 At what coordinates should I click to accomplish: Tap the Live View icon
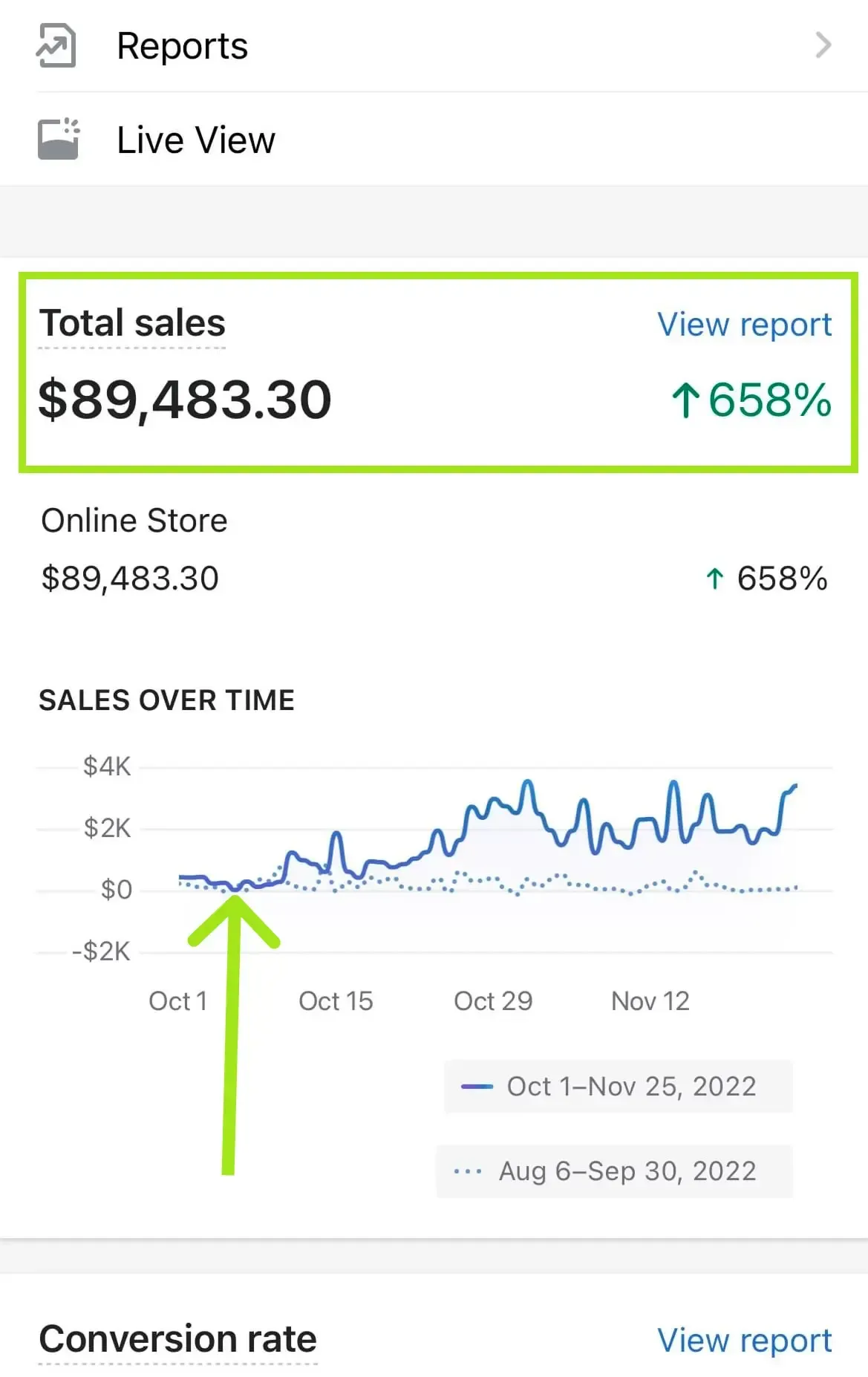[58, 139]
